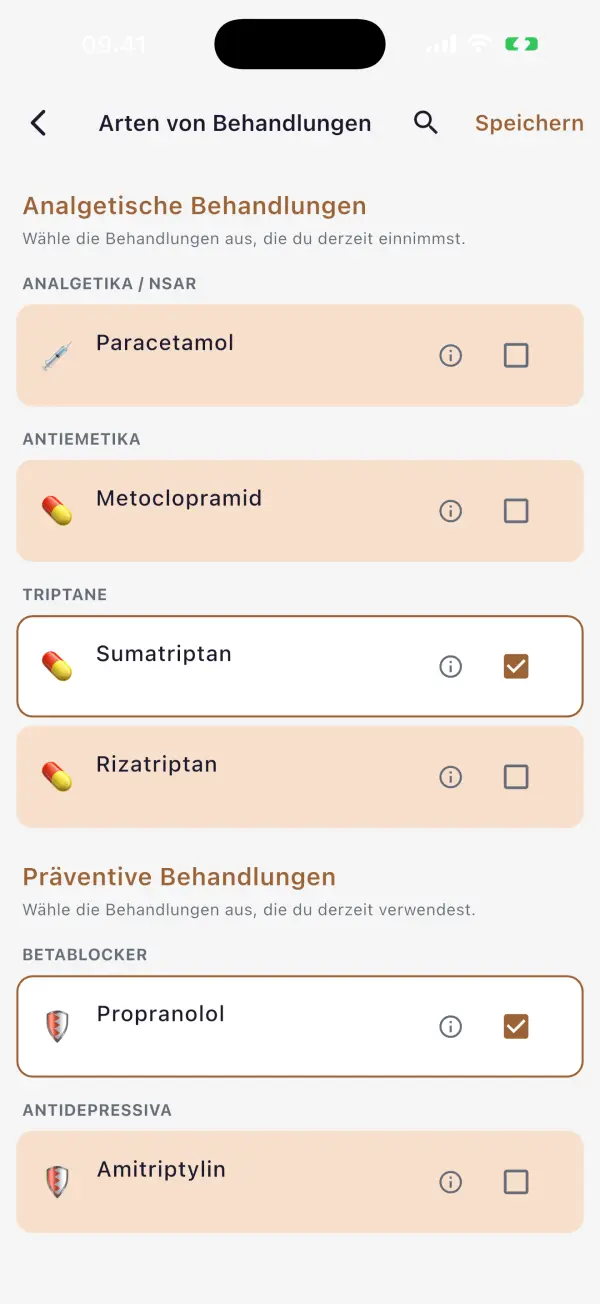This screenshot has height=1304, width=600.
Task: View Amitriptylin information icon
Action: pyautogui.click(x=451, y=1182)
